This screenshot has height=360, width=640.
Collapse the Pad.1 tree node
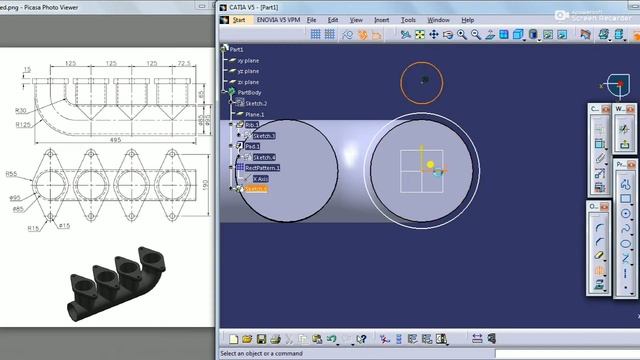point(231,146)
